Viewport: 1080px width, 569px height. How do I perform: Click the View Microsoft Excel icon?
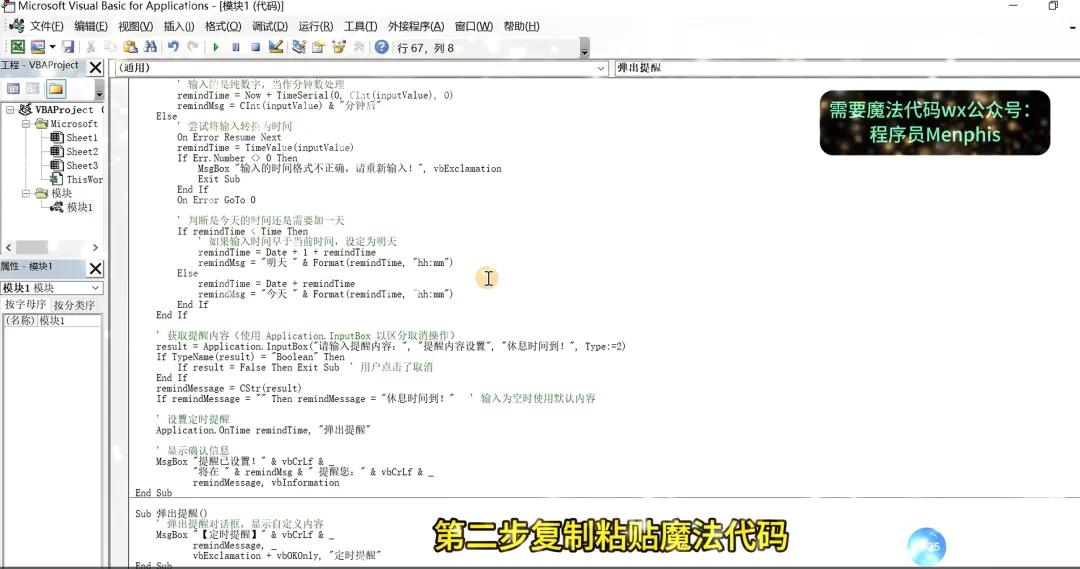point(17,47)
